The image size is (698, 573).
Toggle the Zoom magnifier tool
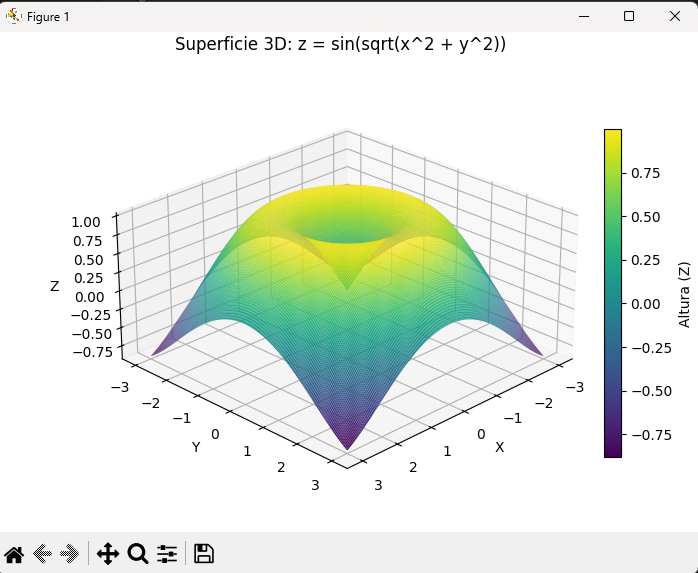pyautogui.click(x=138, y=553)
